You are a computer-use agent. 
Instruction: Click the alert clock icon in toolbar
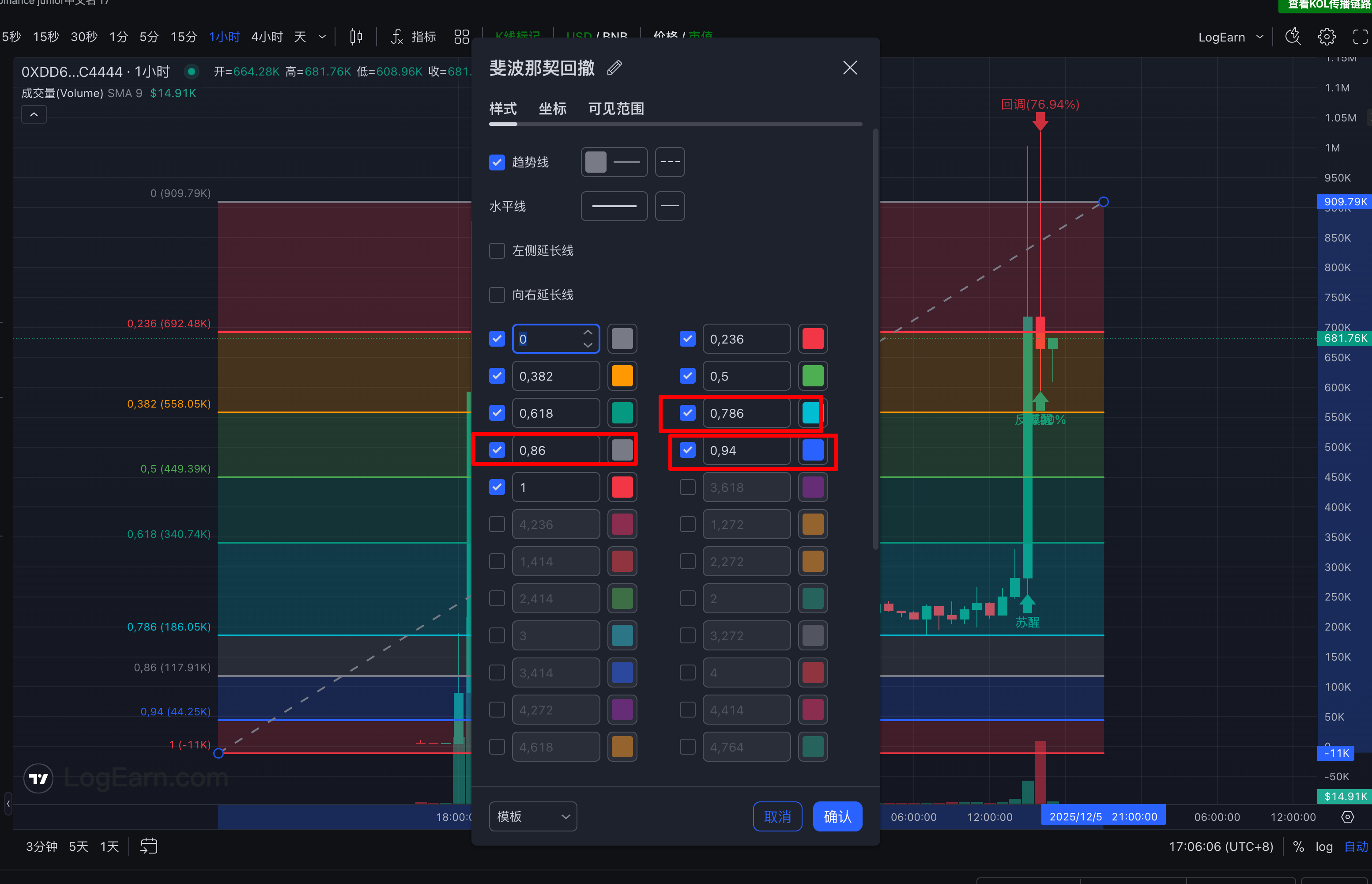(x=1293, y=37)
